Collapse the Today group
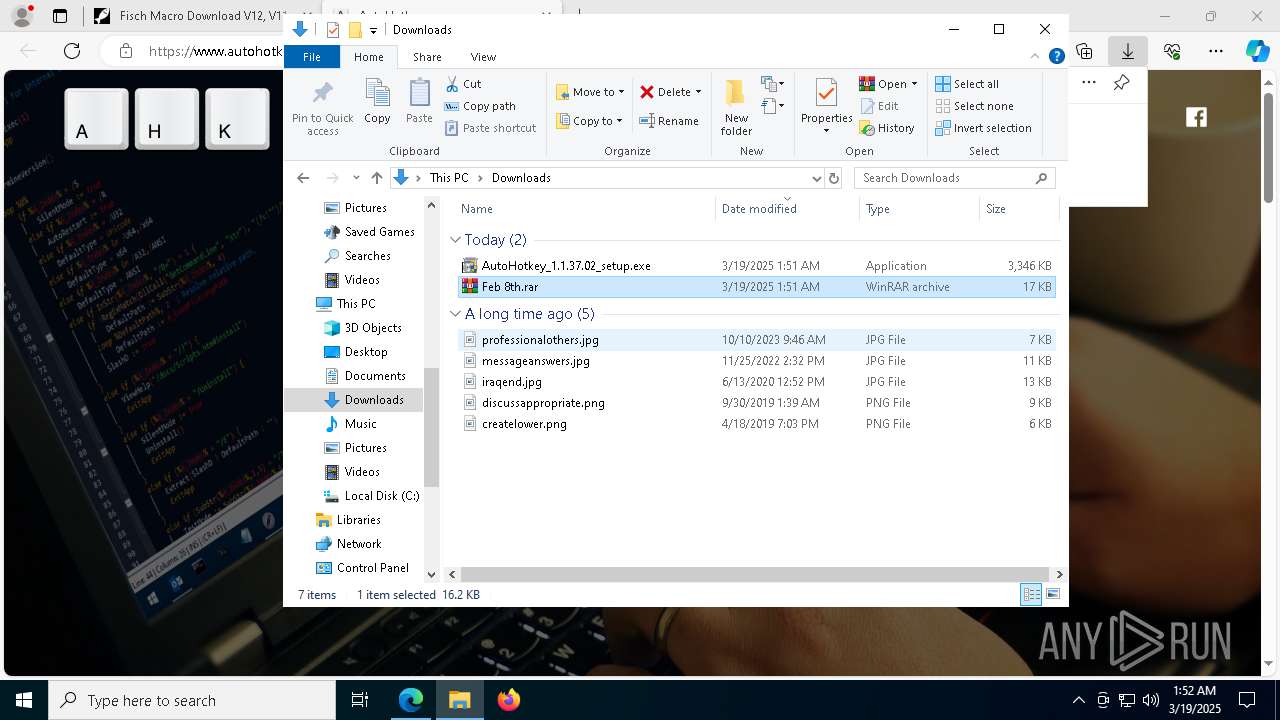Image resolution: width=1280 pixels, height=720 pixels. 456,240
